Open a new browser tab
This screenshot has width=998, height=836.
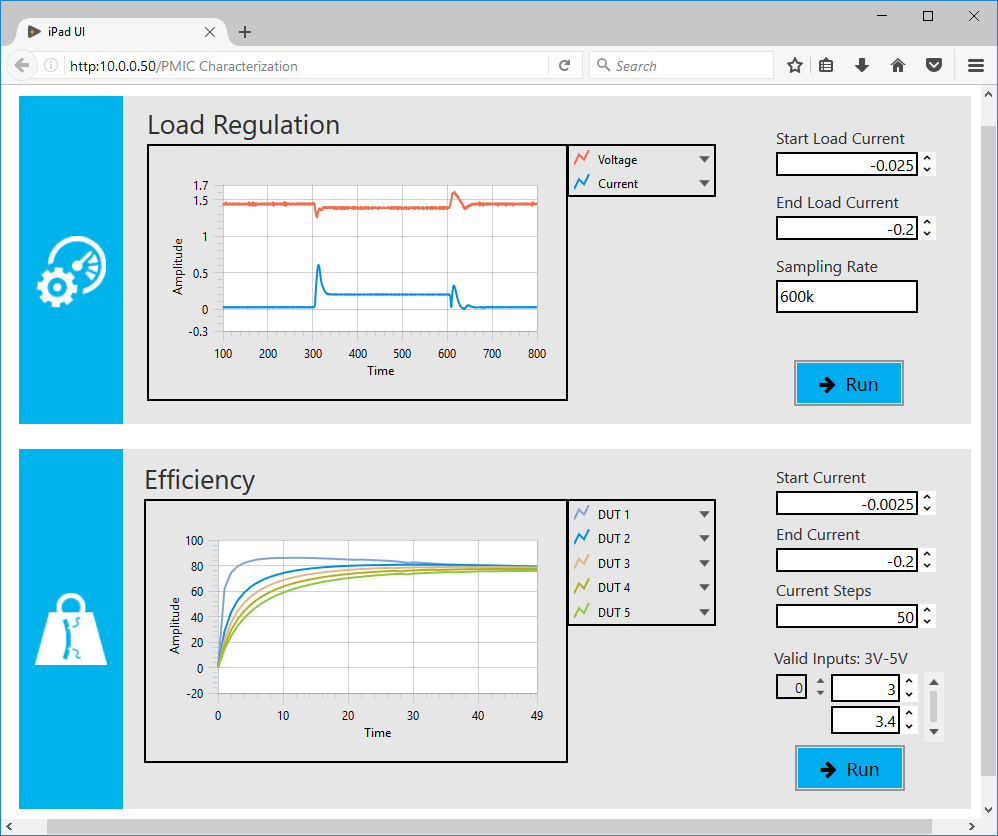tap(245, 31)
